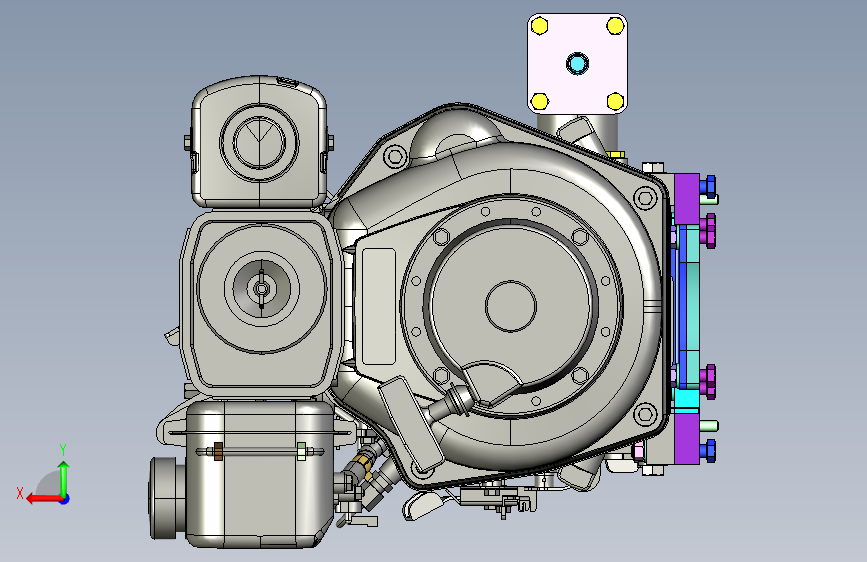867x562 pixels.
Task: Select the rectangular label plate on the shroud
Action: [379, 306]
